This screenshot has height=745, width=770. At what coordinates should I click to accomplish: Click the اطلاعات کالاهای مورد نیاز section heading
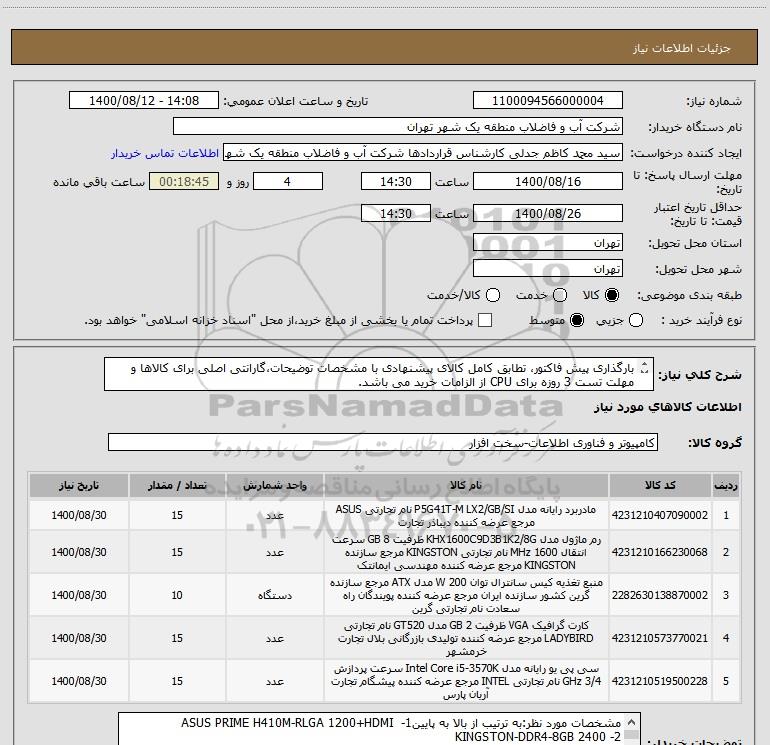point(668,407)
